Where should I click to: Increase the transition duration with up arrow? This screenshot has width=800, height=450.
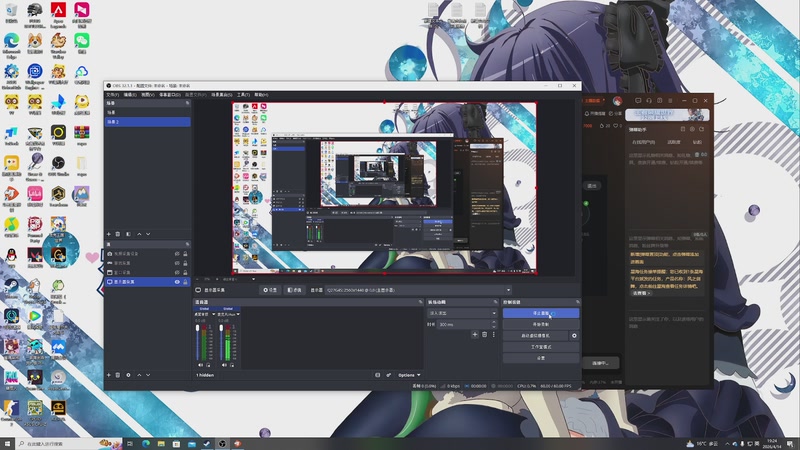click(x=494, y=322)
